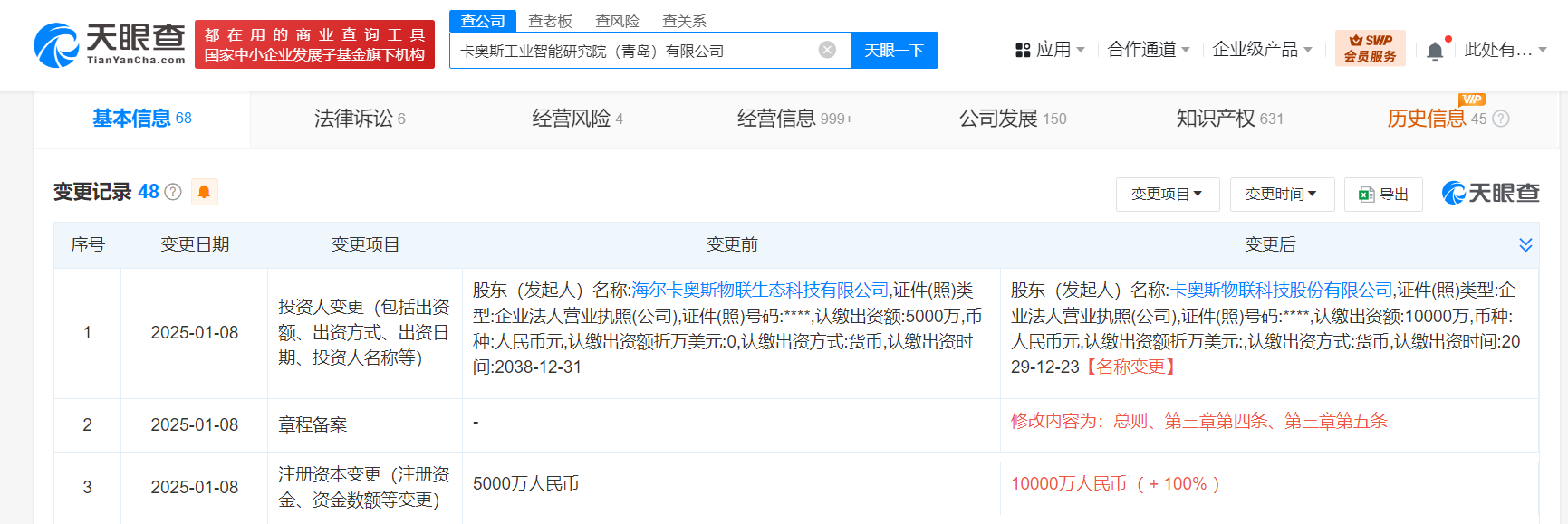Open the user account menu 此处有…
The image size is (1568, 524).
click(1505, 50)
